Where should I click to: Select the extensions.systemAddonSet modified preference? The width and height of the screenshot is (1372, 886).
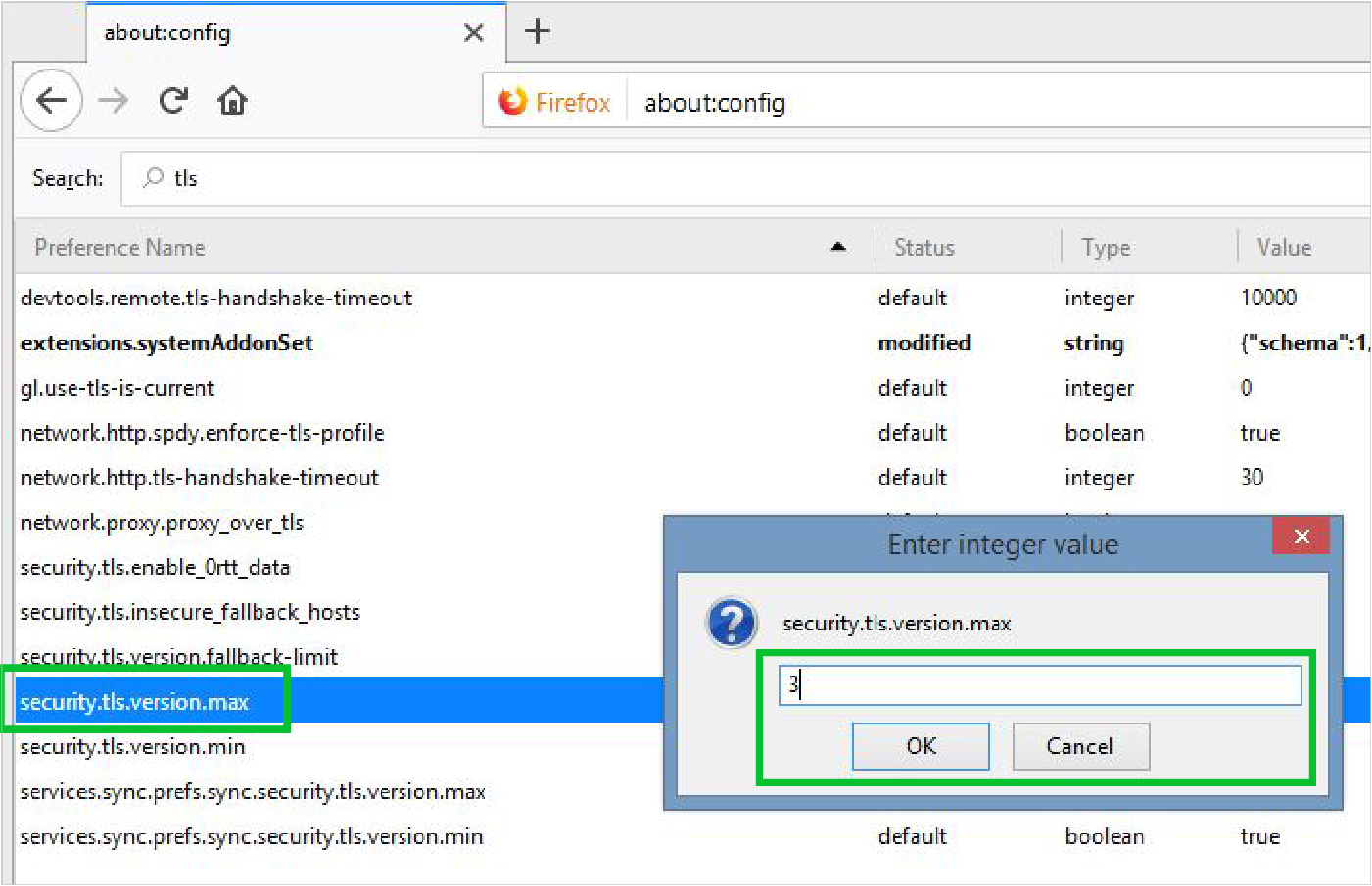click(x=166, y=343)
